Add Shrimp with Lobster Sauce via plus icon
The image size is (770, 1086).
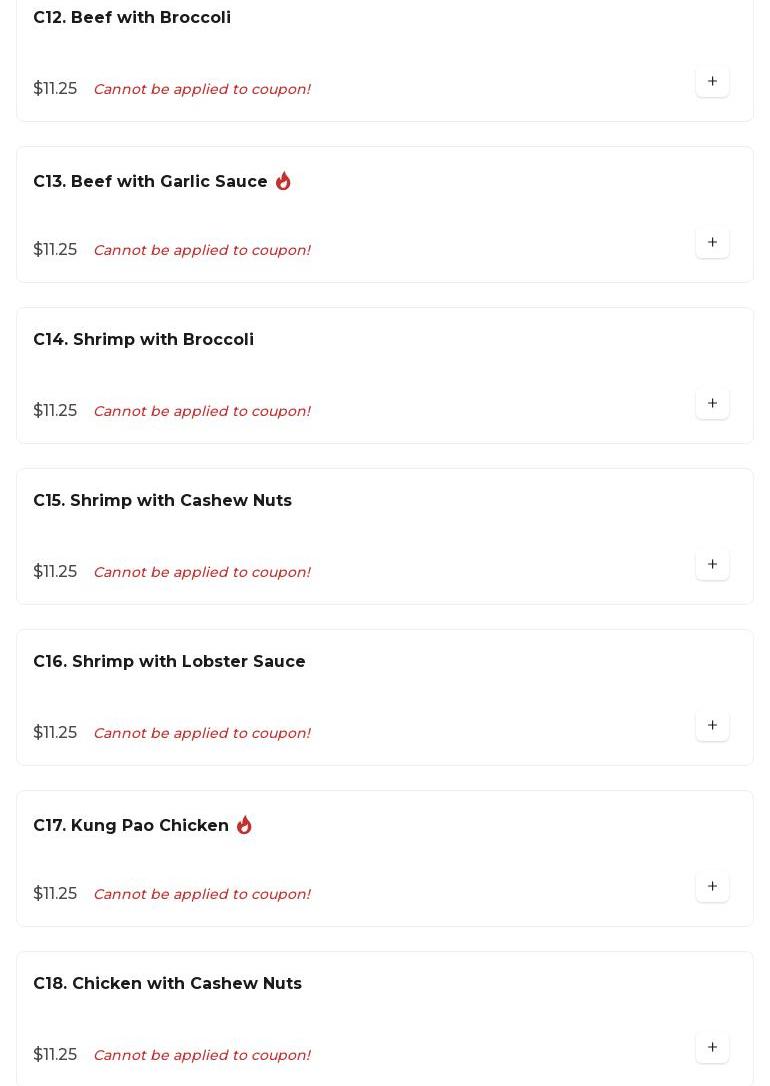[x=712, y=726]
